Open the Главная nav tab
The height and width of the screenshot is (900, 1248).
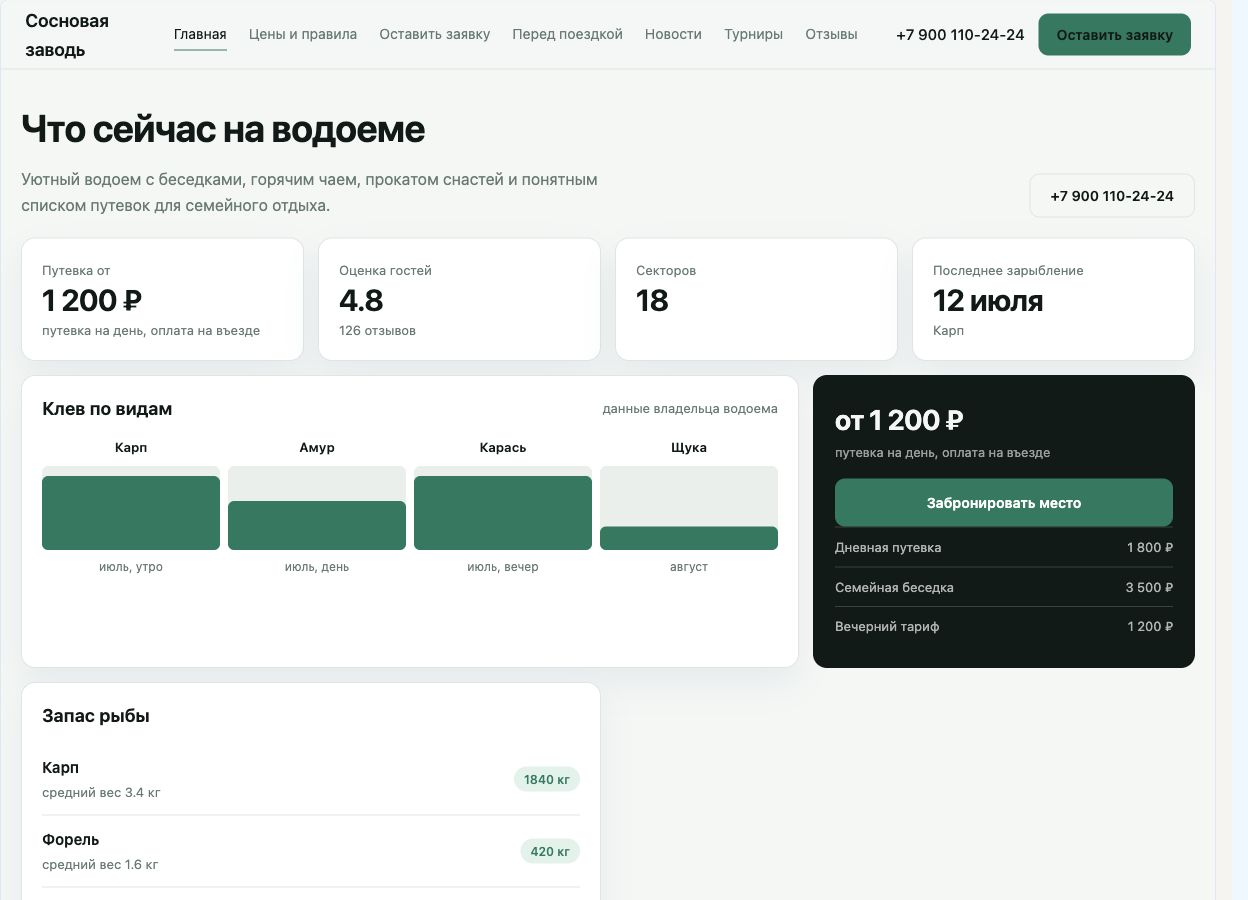point(200,34)
